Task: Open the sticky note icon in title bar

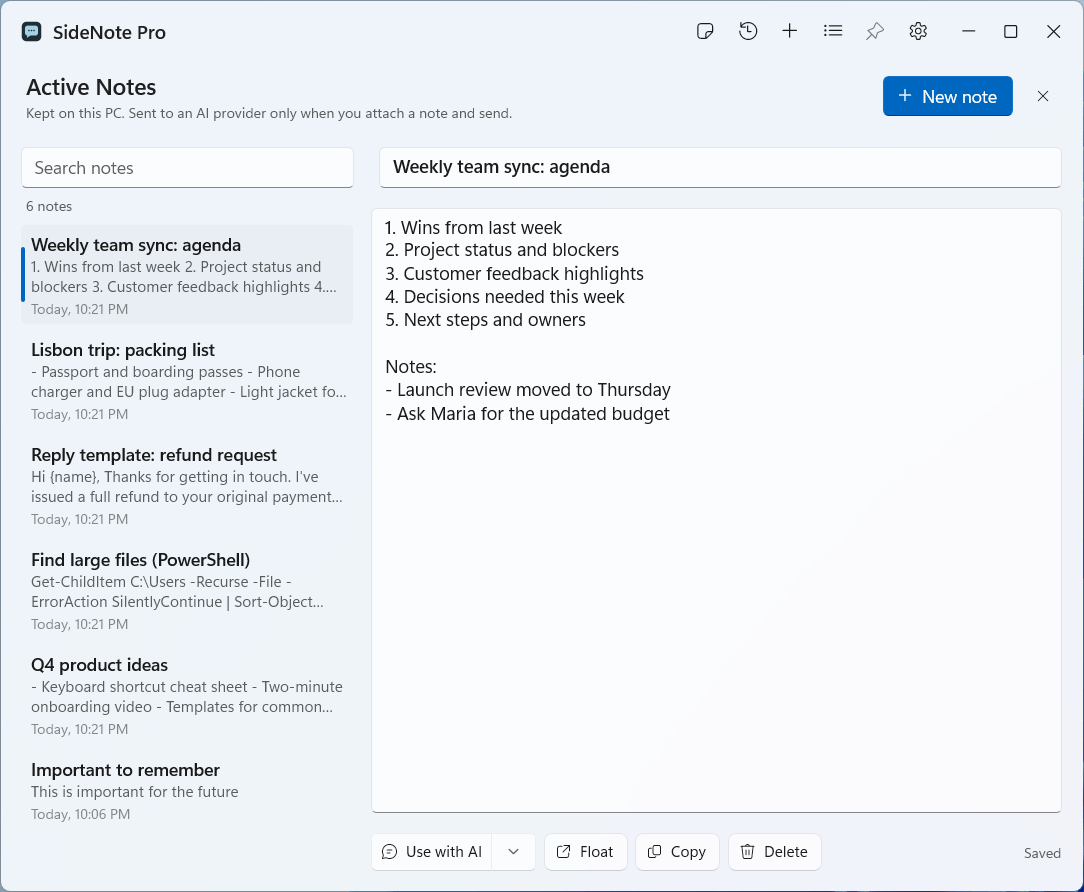Action: point(704,31)
